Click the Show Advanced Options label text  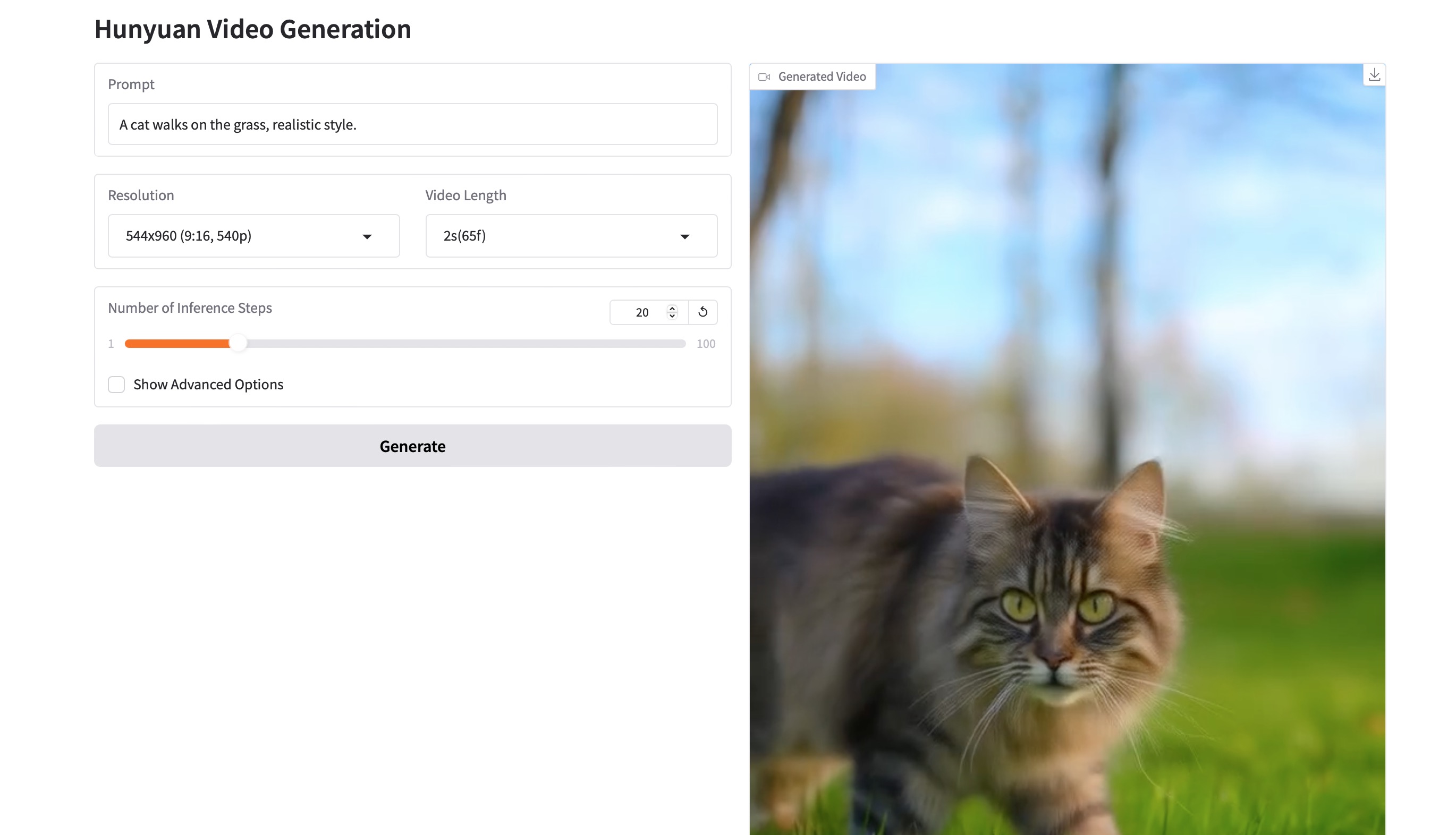[208, 384]
